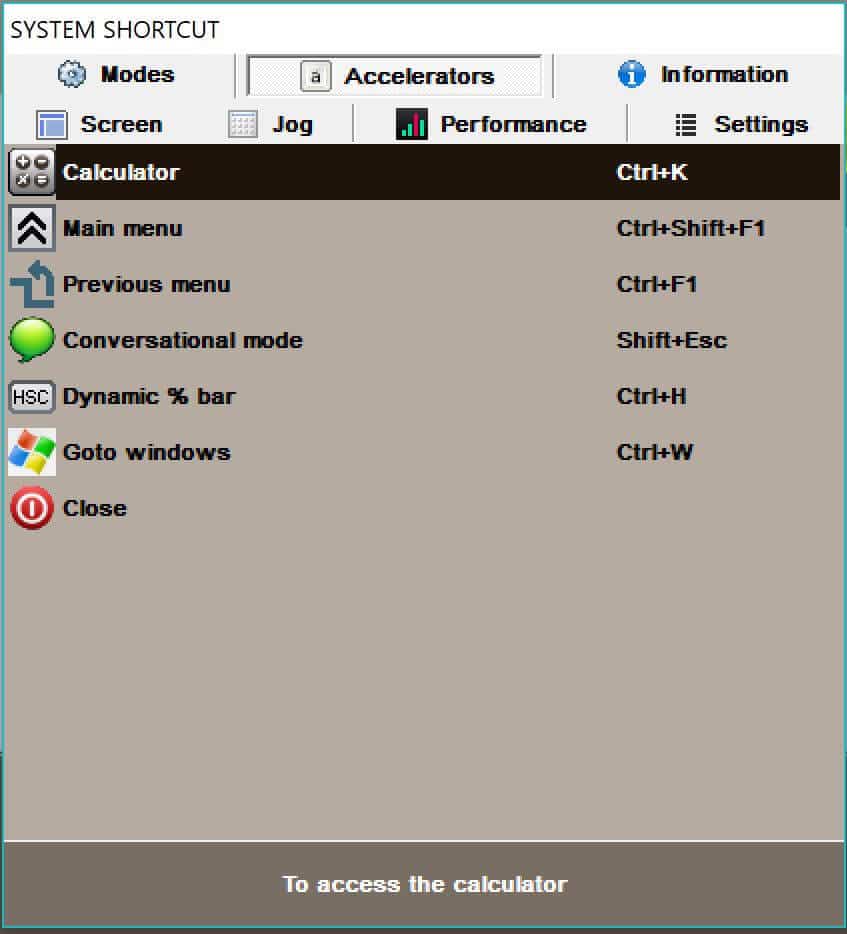Click the Main menu double-chevron icon

(x=32, y=228)
